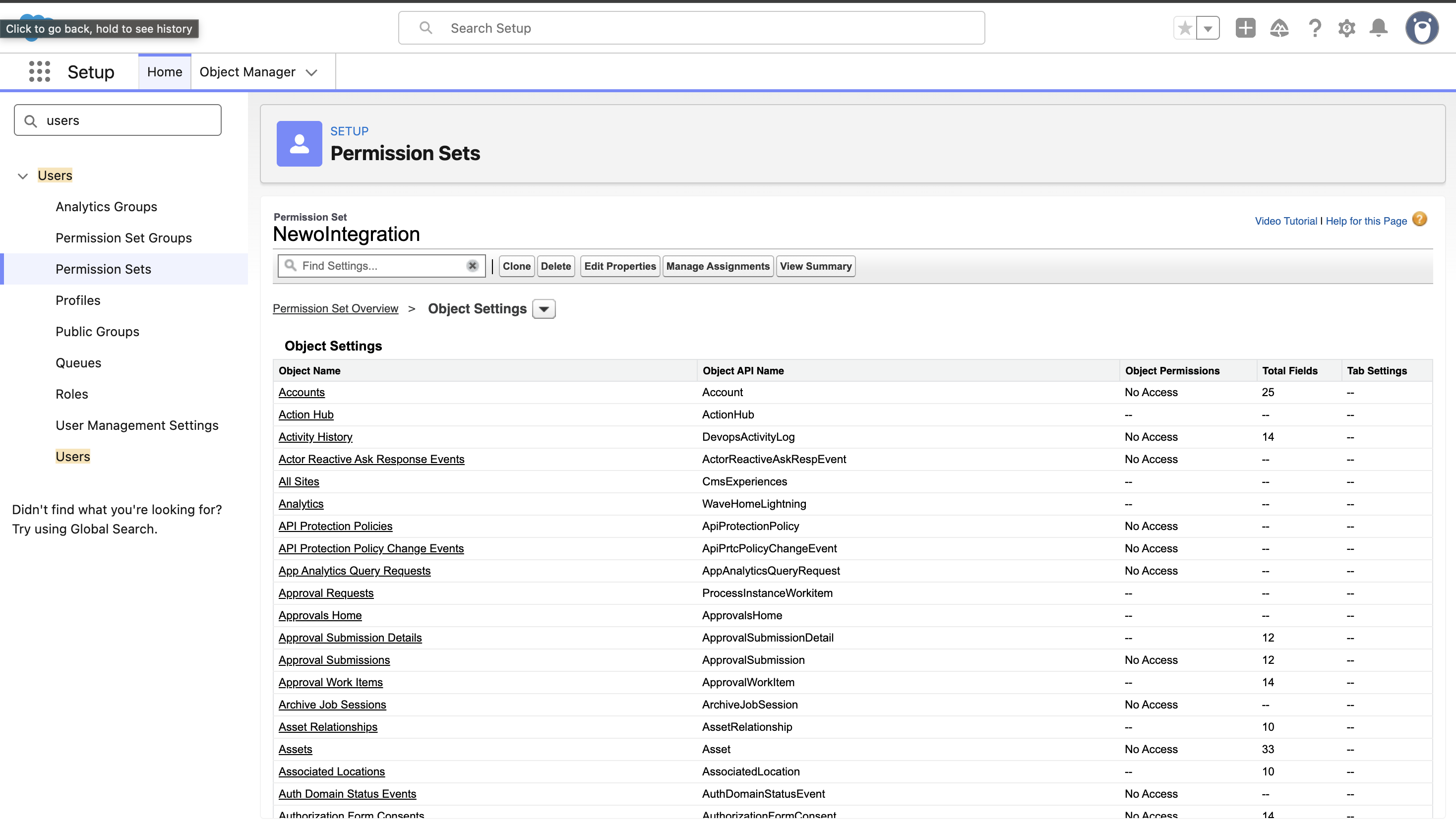The height and width of the screenshot is (825, 1456).
Task: Open Approvals Home object link
Action: (320, 615)
